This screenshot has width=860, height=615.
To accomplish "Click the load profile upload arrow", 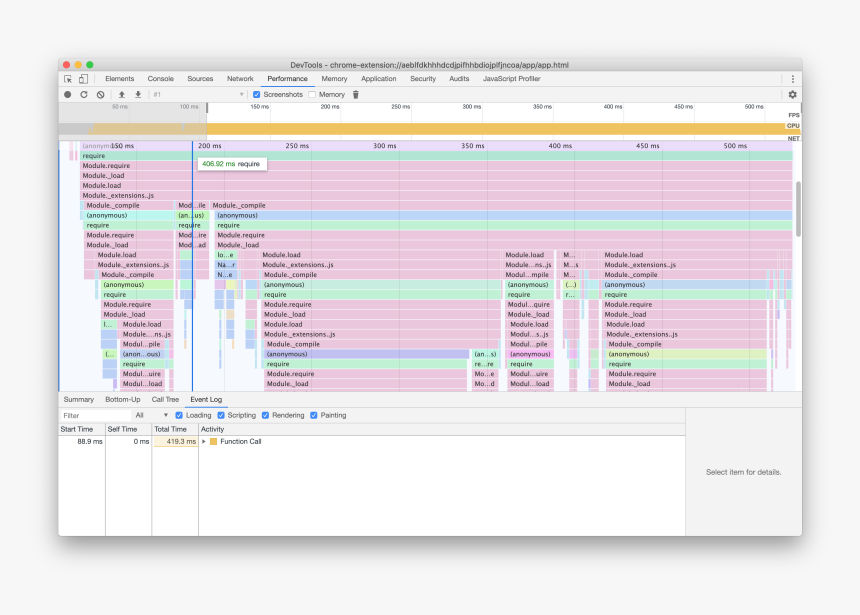I will point(122,95).
